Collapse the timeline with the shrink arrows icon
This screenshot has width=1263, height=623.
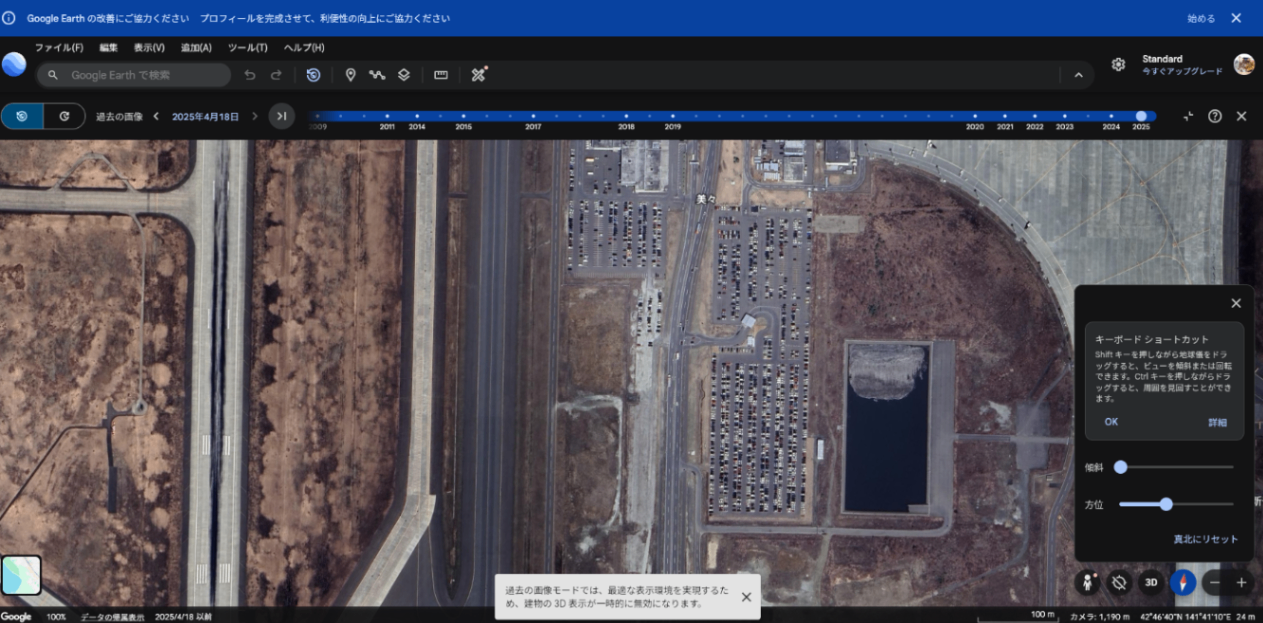click(x=1188, y=116)
